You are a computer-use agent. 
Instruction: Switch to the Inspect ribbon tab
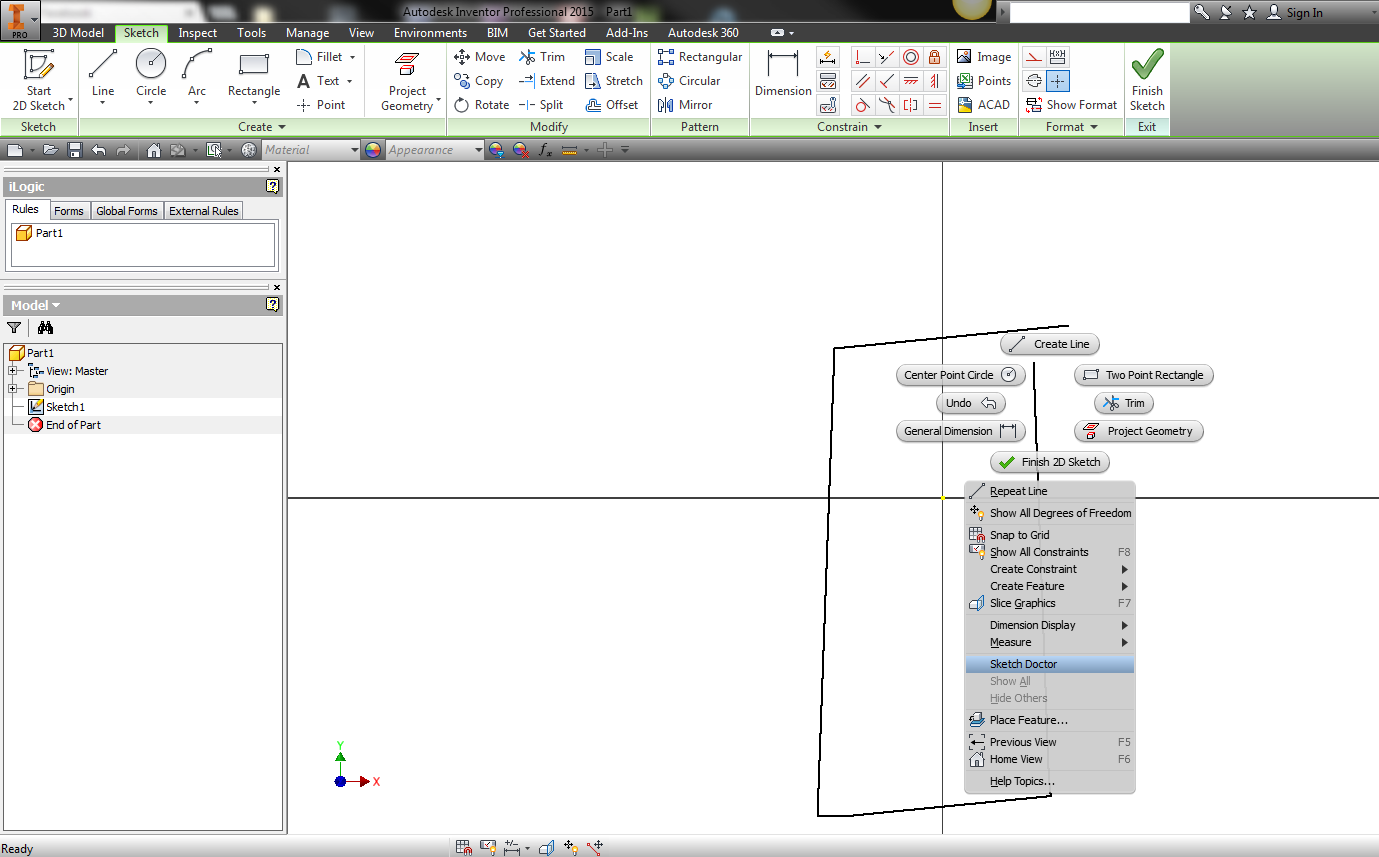[x=197, y=32]
